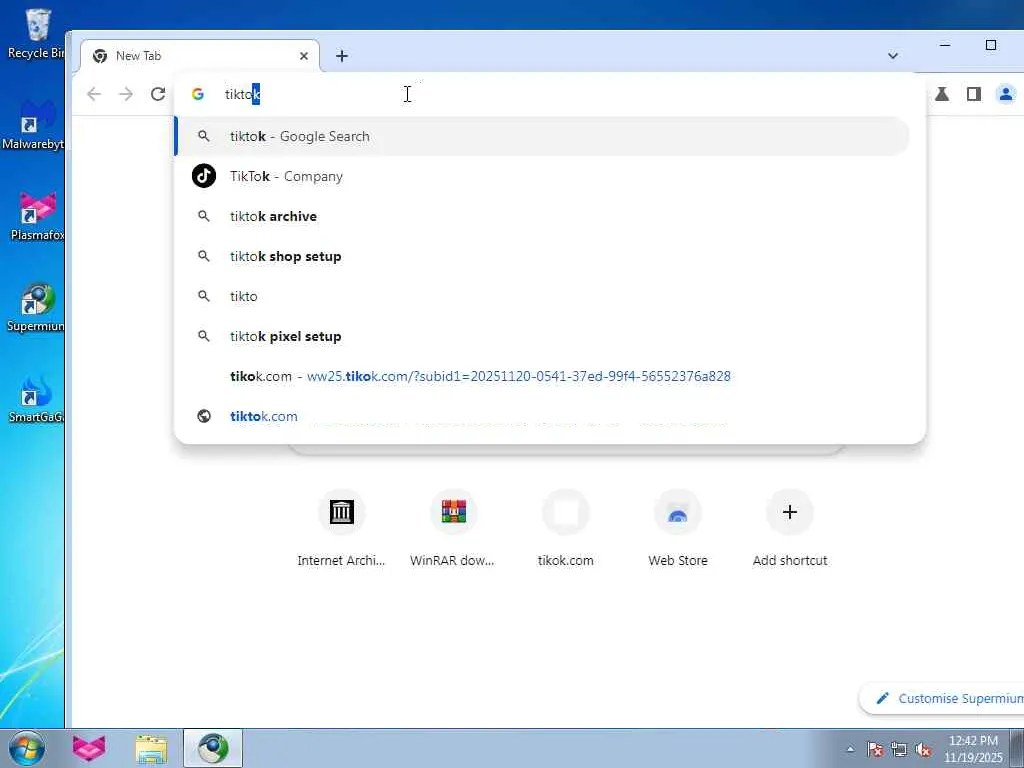Open the tiktok.com URL suggestion
1024x768 pixels.
point(542,416)
